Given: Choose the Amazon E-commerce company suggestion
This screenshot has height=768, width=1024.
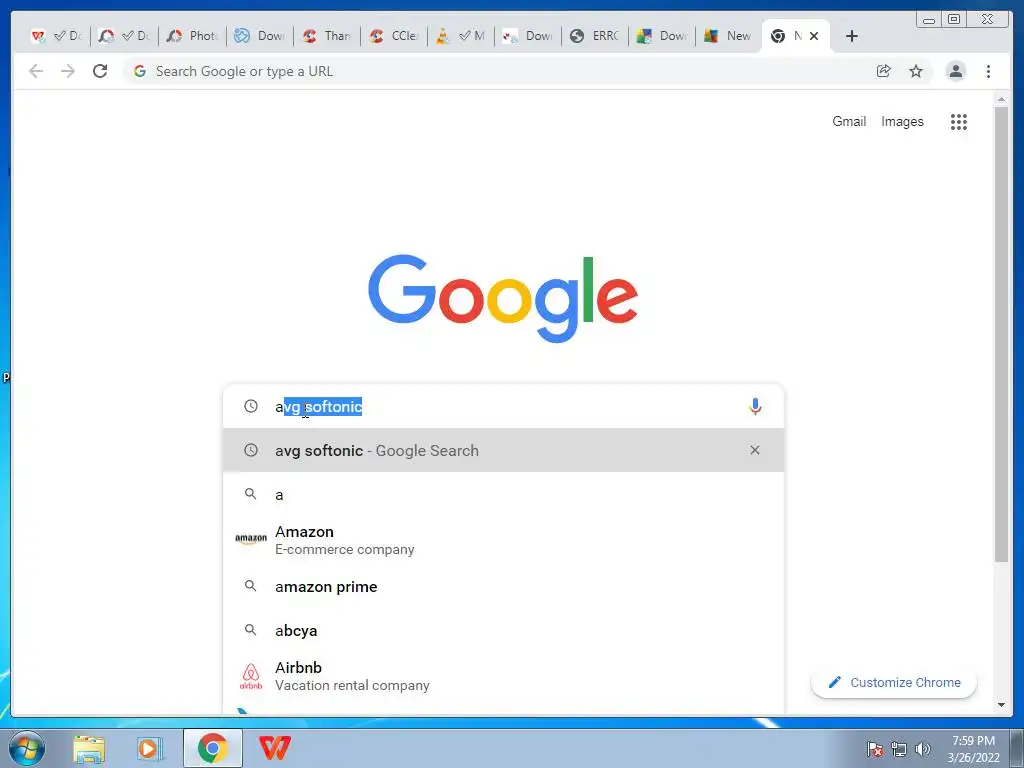Looking at the screenshot, I should coord(503,540).
